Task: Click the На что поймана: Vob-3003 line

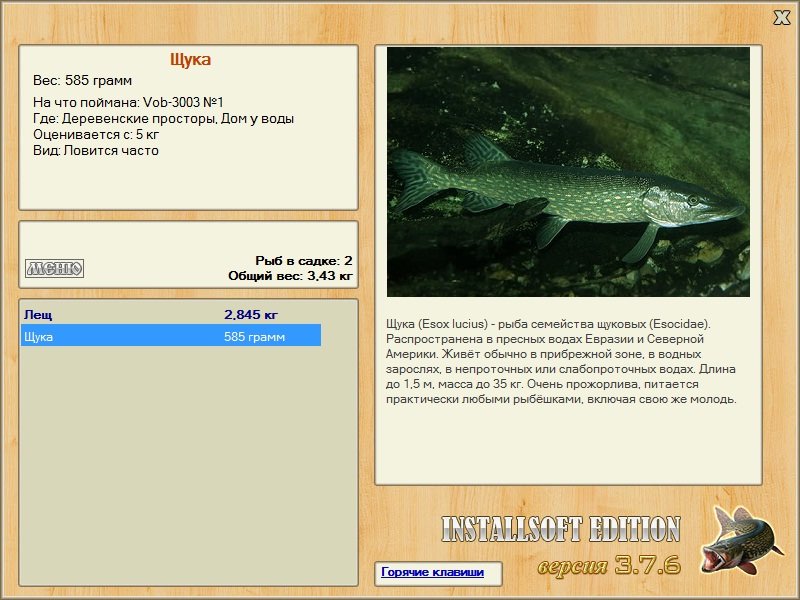Action: (128, 103)
